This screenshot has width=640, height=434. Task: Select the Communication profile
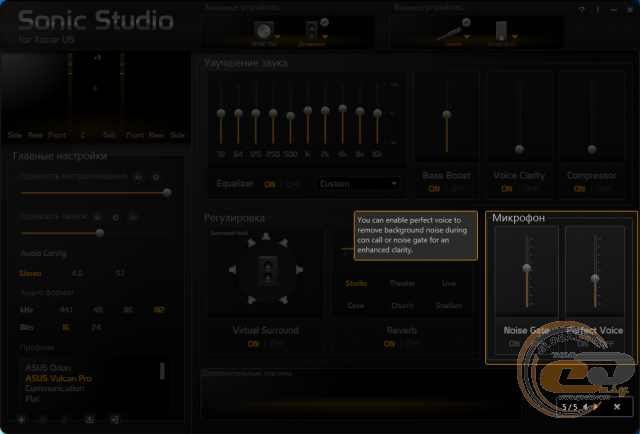55,388
